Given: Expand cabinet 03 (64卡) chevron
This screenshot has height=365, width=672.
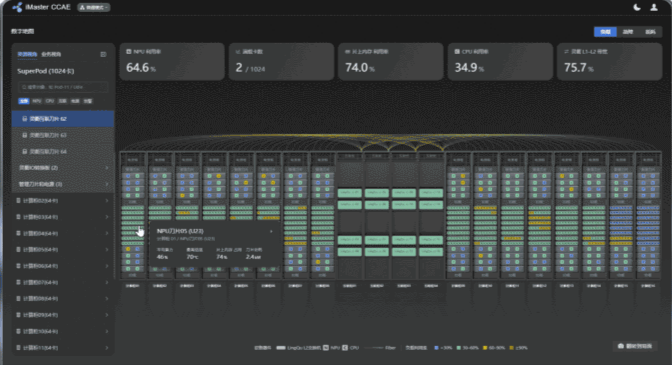Looking at the screenshot, I should (106, 217).
